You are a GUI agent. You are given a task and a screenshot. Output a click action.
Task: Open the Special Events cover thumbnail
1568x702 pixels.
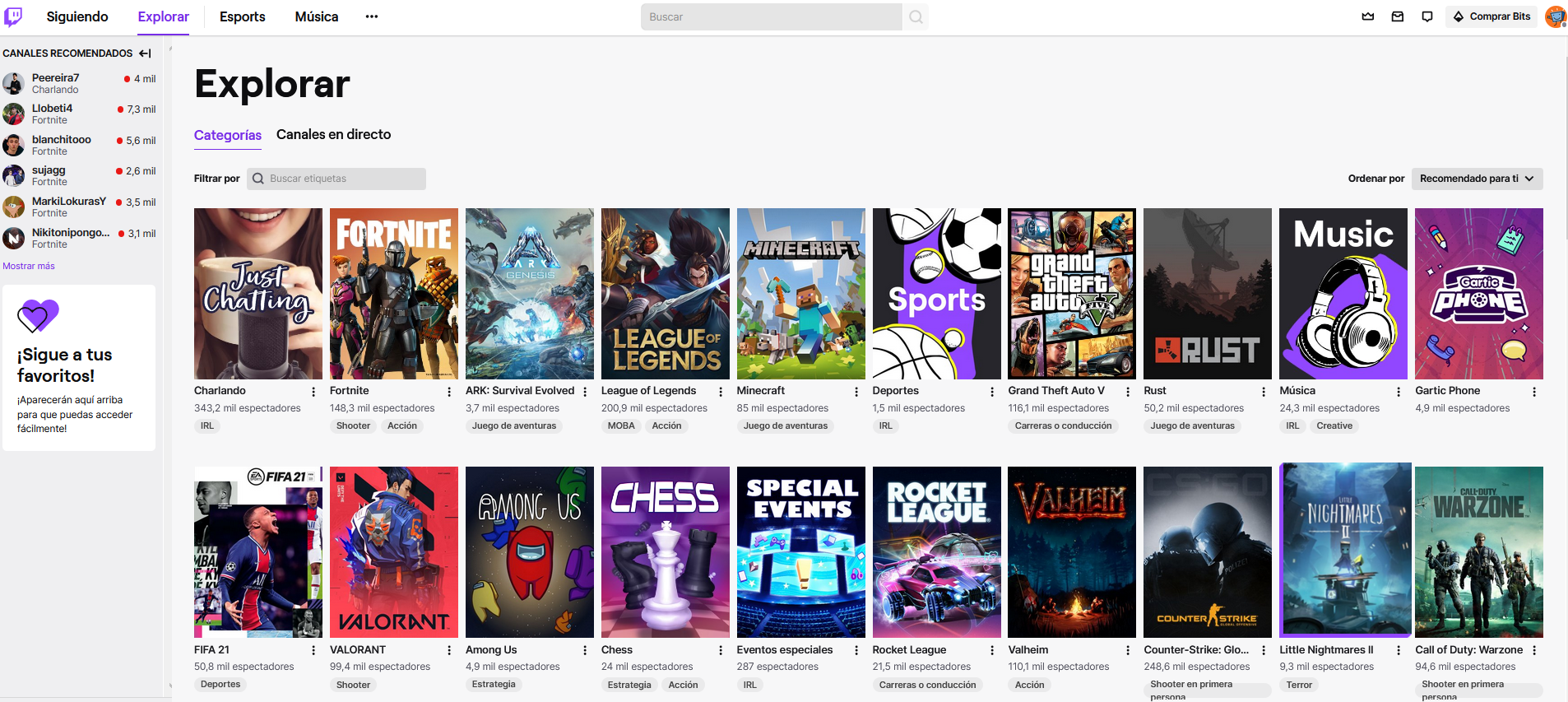pyautogui.click(x=801, y=552)
